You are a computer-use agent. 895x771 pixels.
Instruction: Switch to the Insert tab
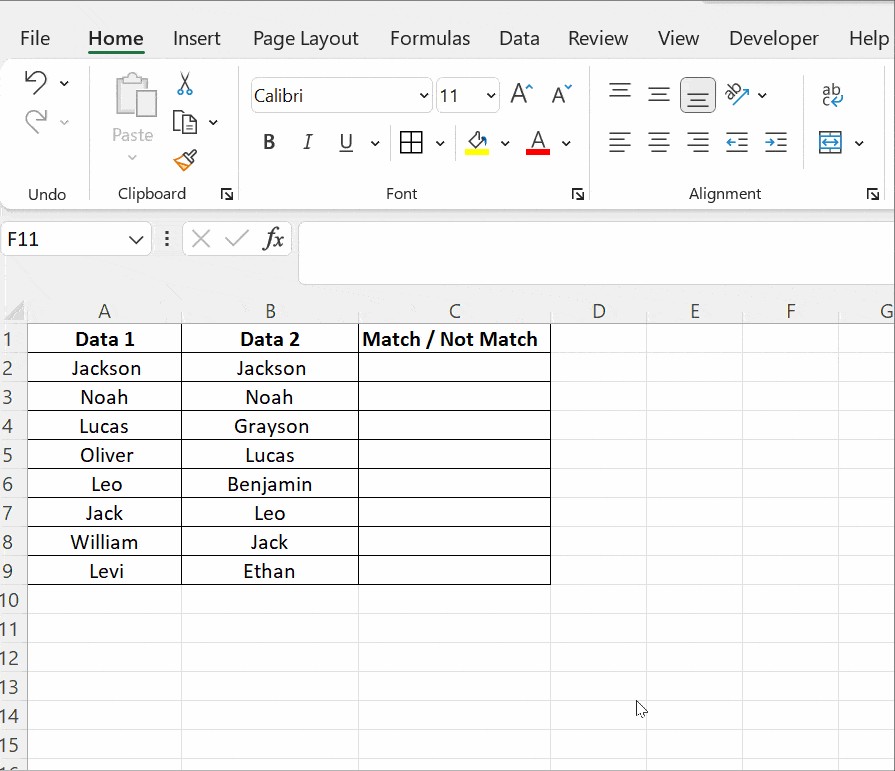[196, 38]
